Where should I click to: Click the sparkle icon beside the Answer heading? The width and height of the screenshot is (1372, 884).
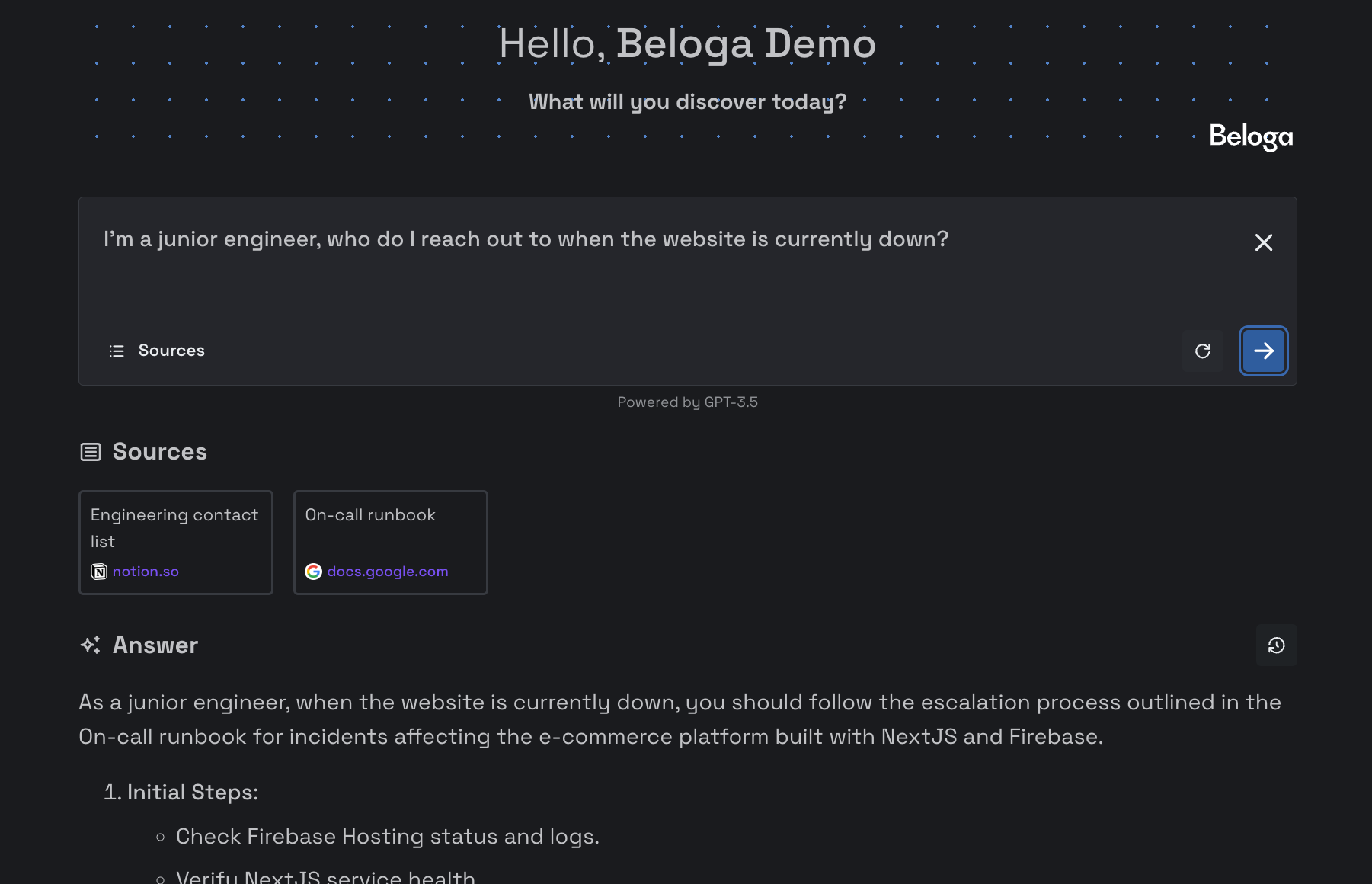coord(91,645)
